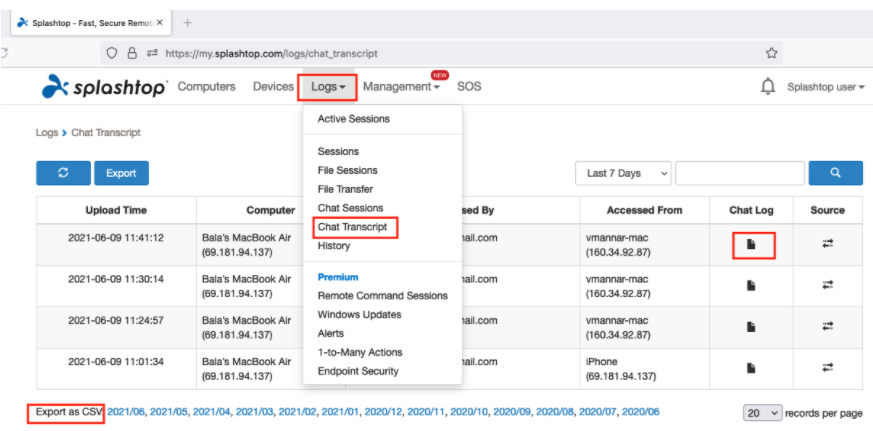The height and width of the screenshot is (431, 873).
Task: Click Chat Log column header
Action: (x=751, y=210)
